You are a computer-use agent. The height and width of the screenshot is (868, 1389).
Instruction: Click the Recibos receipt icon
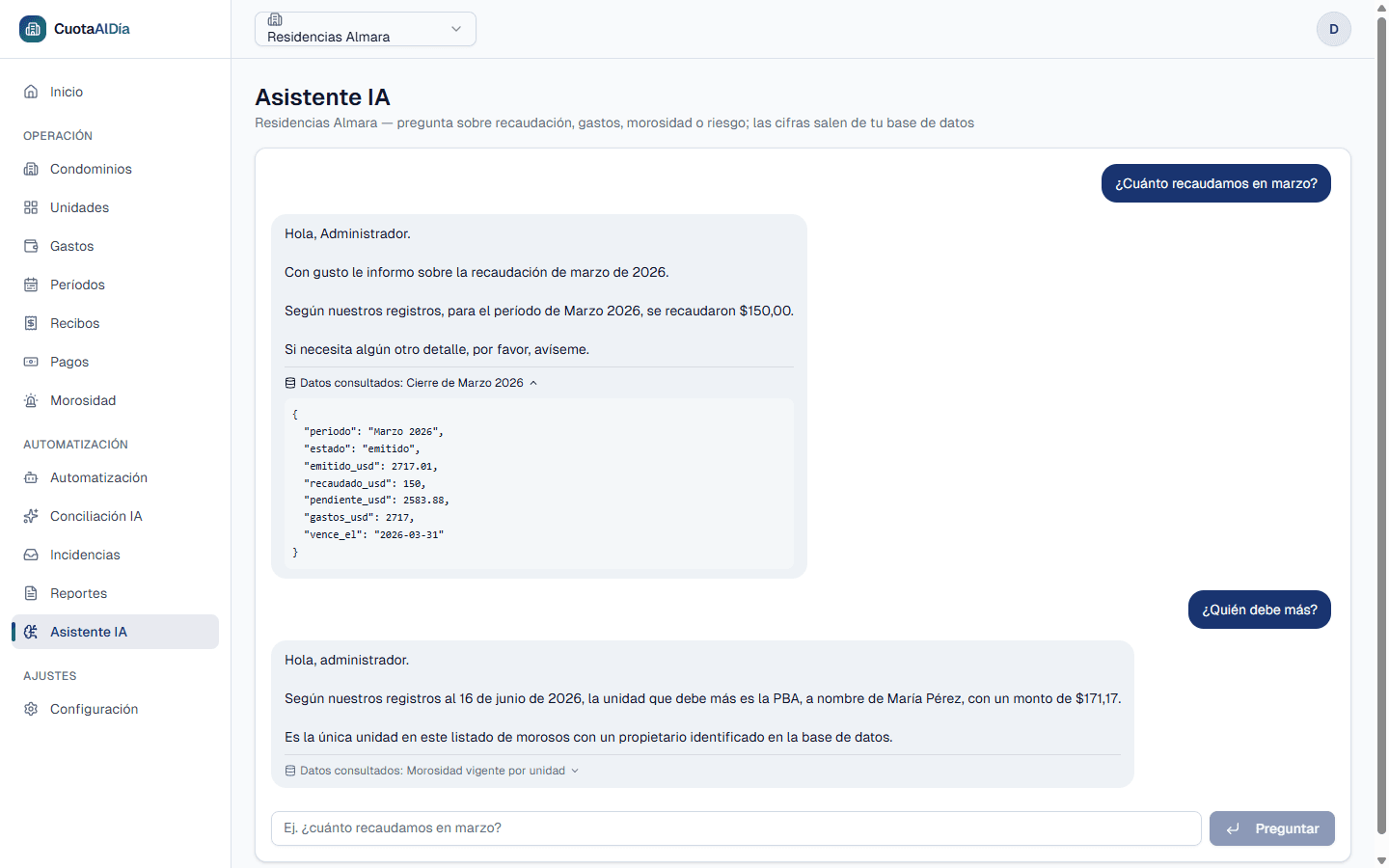pos(31,323)
